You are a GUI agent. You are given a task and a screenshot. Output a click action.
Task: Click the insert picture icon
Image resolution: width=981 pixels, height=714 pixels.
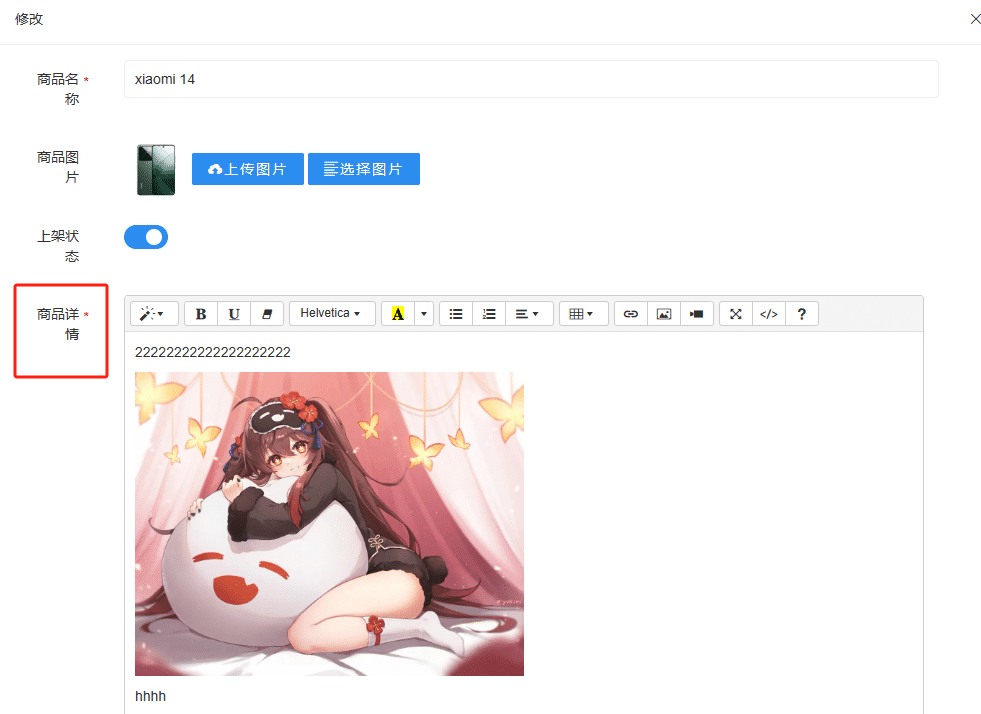[664, 314]
